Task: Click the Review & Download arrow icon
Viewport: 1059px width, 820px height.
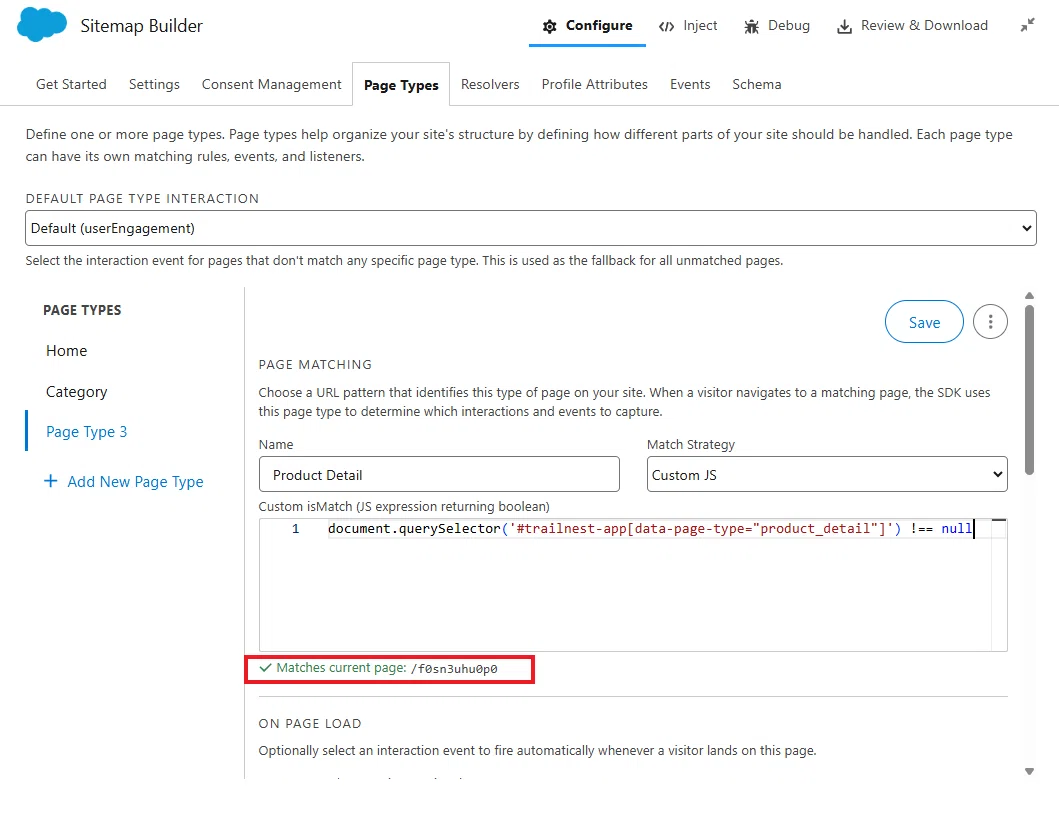Action: point(844,26)
